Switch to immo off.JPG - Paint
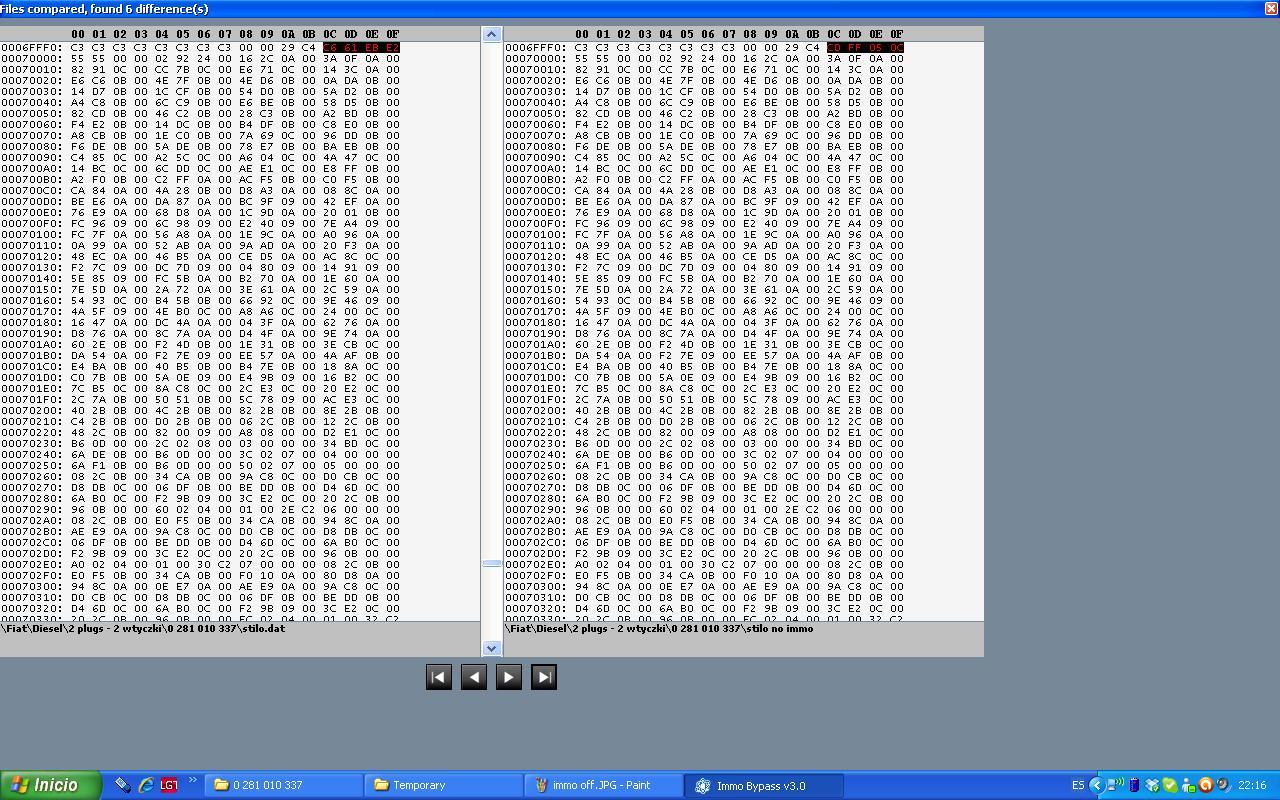Screen dimensions: 1280x800 click(x=604, y=785)
